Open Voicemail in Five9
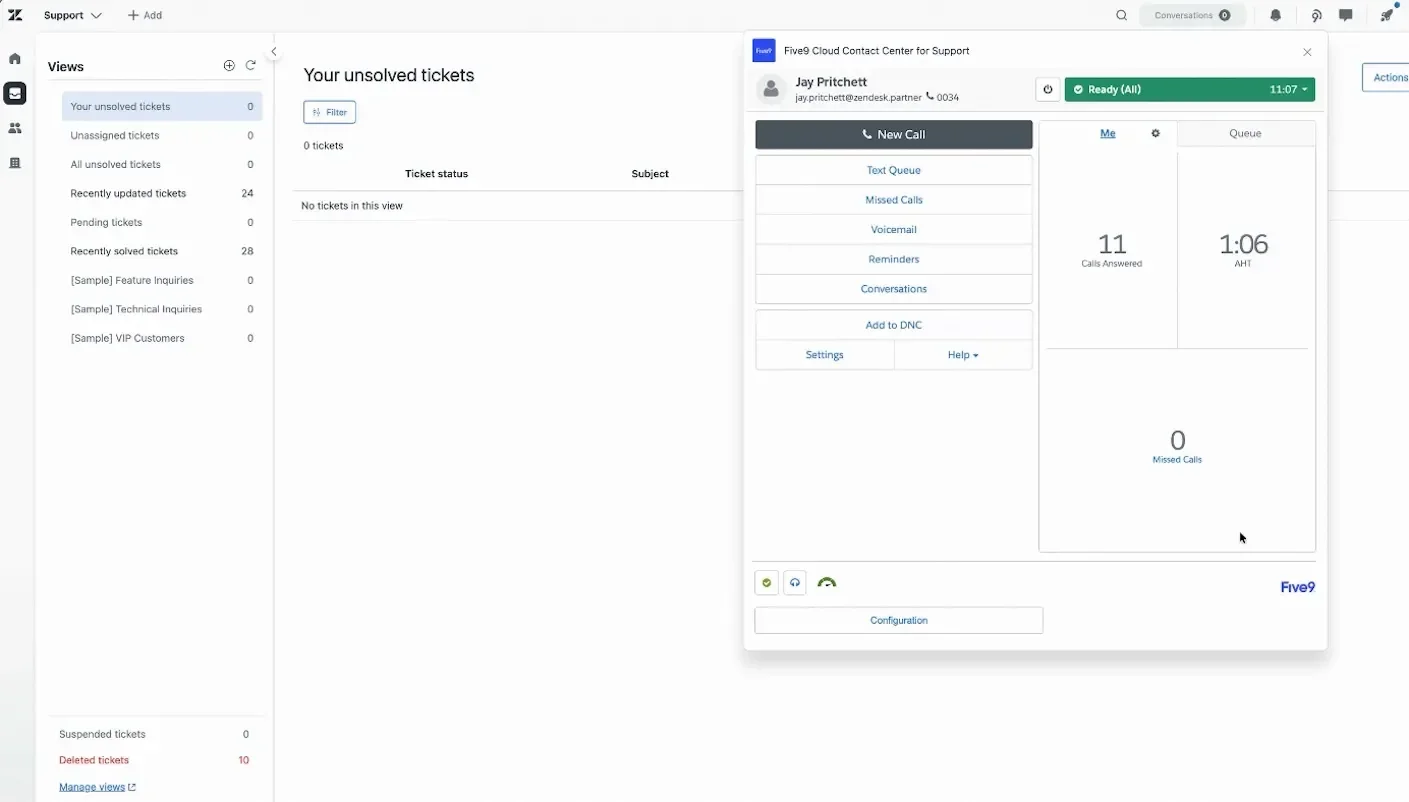 [894, 230]
